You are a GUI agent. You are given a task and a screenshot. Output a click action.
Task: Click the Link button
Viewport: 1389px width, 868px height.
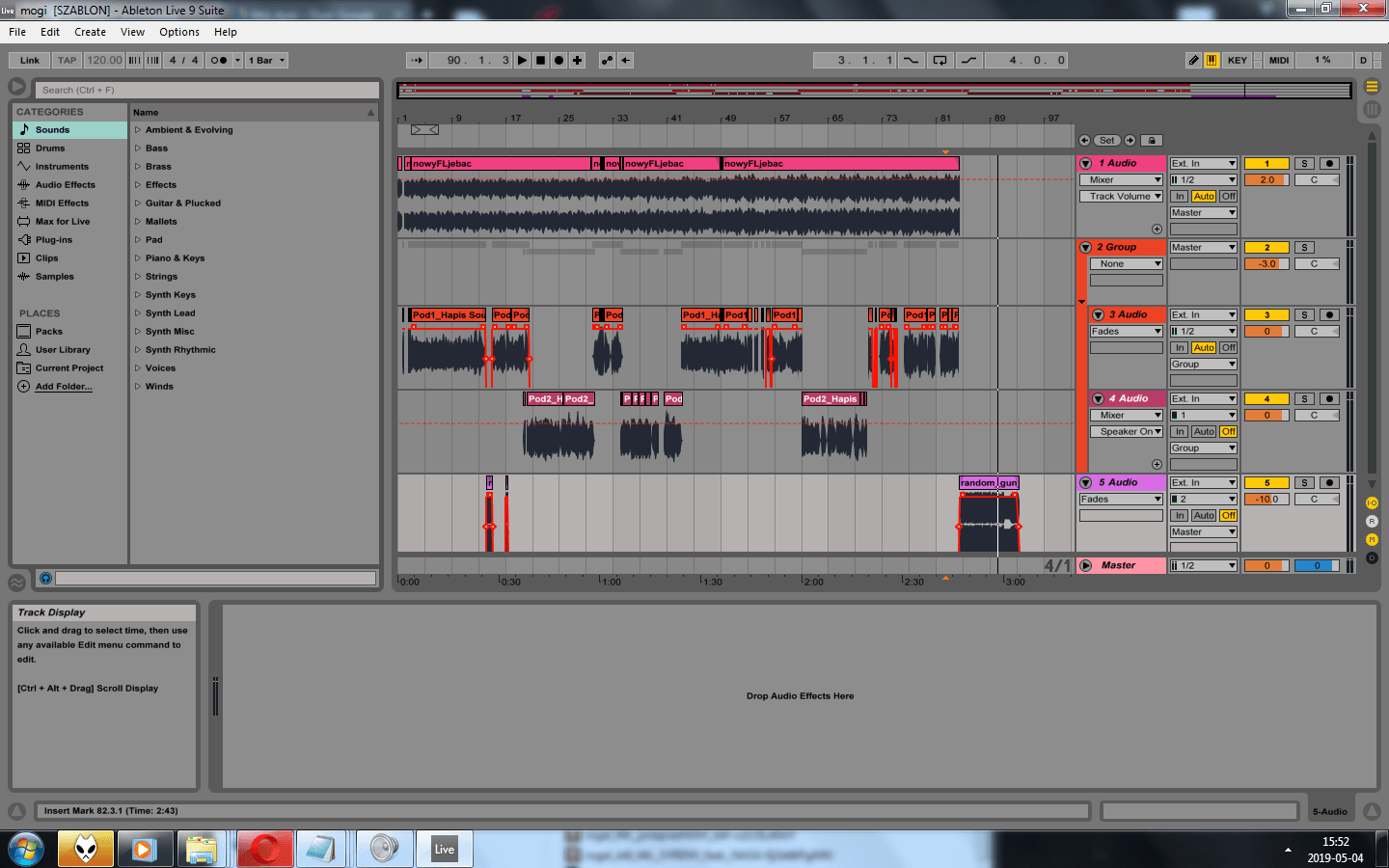(x=30, y=60)
